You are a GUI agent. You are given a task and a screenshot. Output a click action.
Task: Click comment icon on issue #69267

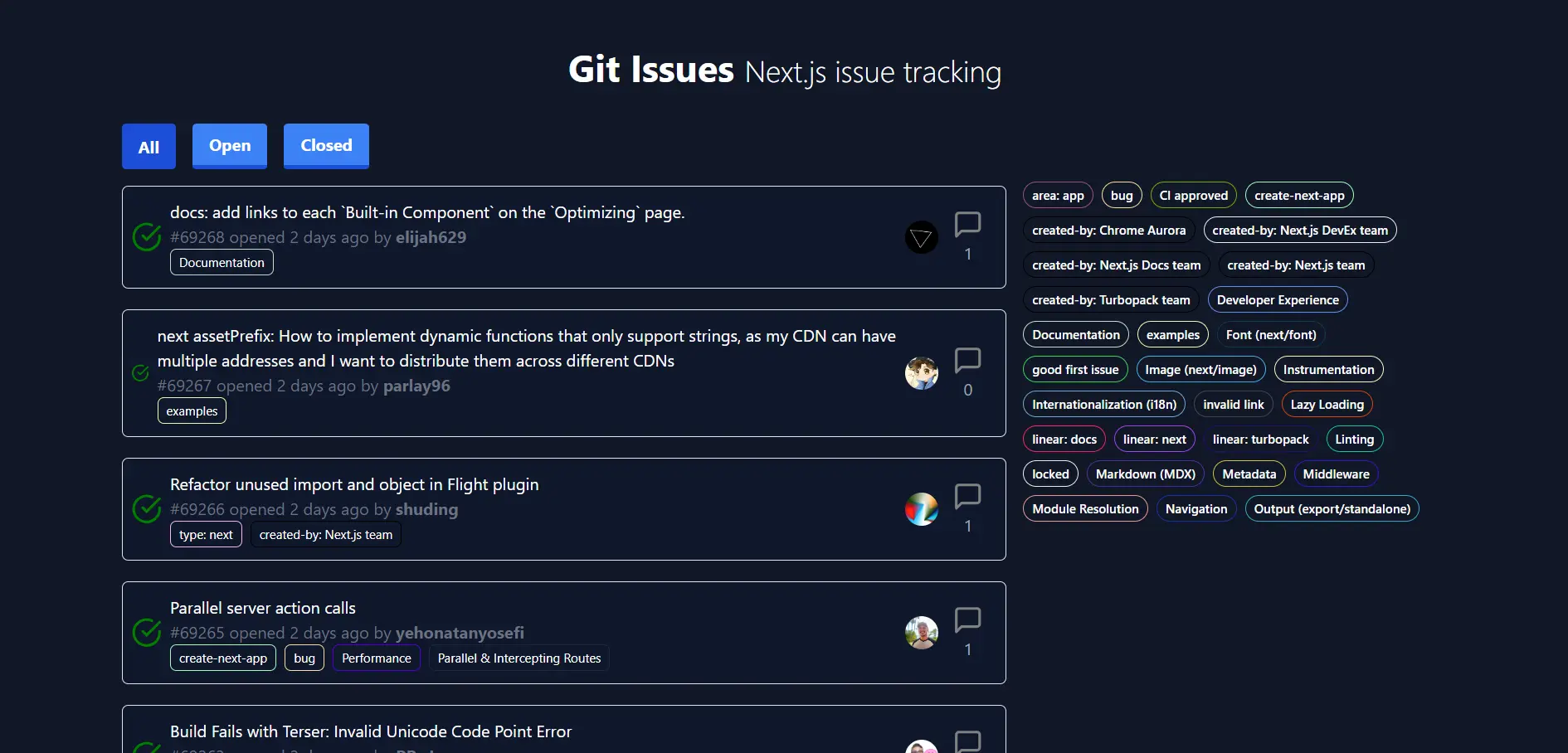(967, 361)
